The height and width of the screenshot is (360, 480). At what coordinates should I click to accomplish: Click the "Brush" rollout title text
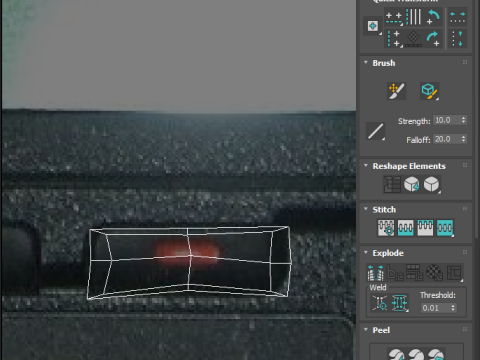384,63
